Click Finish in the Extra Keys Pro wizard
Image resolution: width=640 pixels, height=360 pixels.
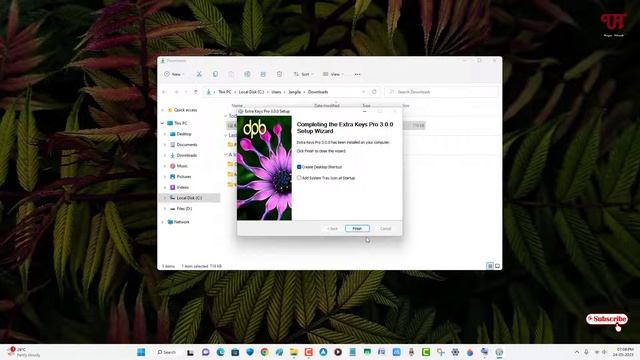pos(357,229)
